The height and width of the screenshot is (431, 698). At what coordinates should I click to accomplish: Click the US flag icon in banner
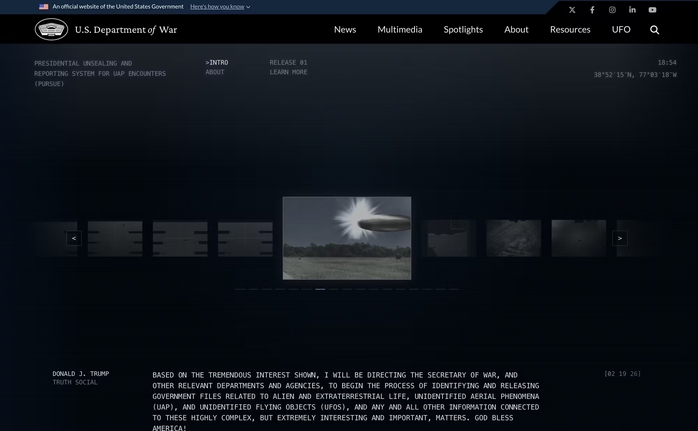click(x=44, y=7)
